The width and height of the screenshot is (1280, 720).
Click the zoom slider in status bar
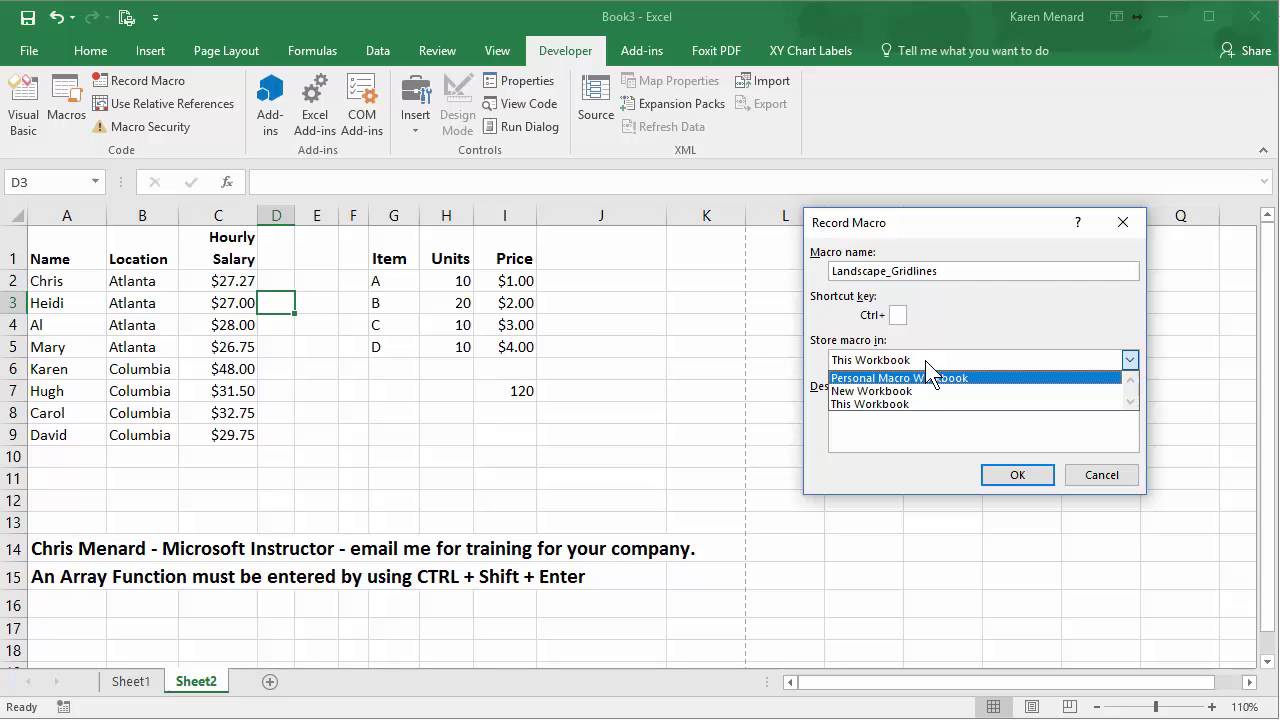[1156, 707]
